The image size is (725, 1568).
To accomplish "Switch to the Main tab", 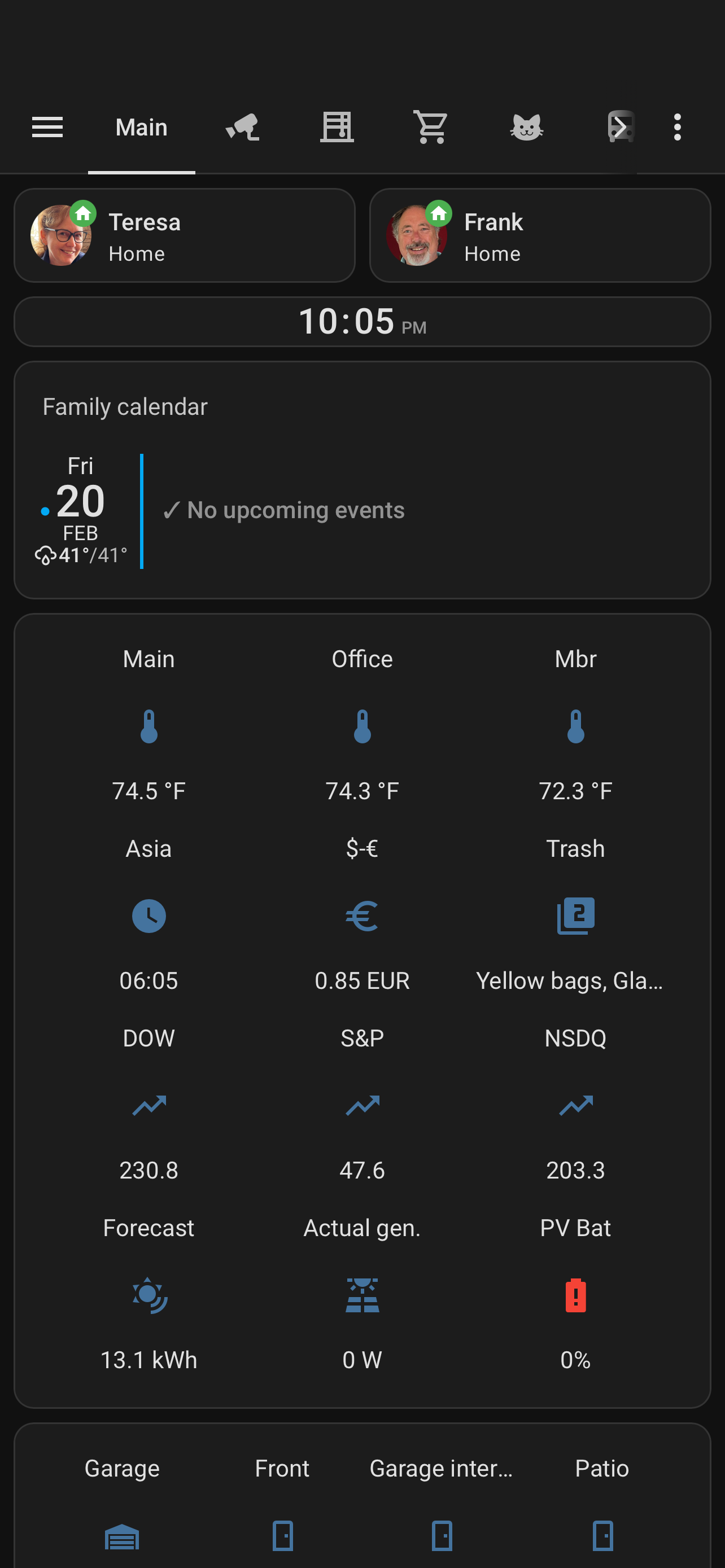I will [141, 128].
